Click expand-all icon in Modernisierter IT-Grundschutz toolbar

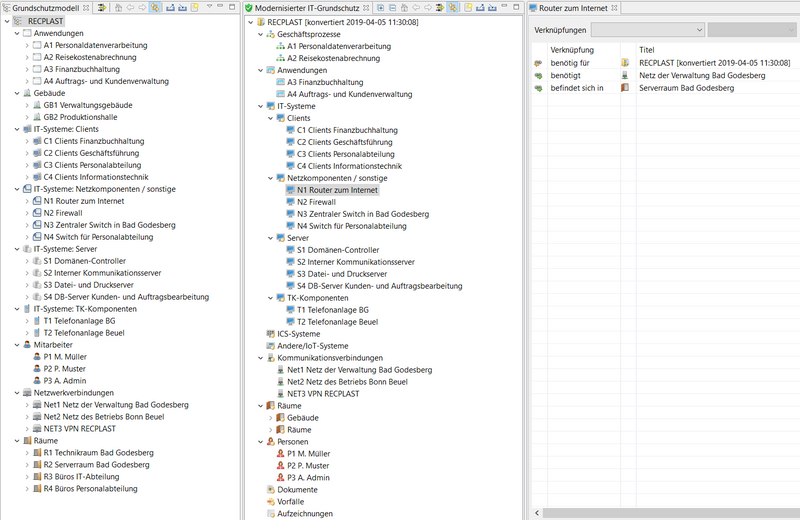pyautogui.click(x=381, y=8)
